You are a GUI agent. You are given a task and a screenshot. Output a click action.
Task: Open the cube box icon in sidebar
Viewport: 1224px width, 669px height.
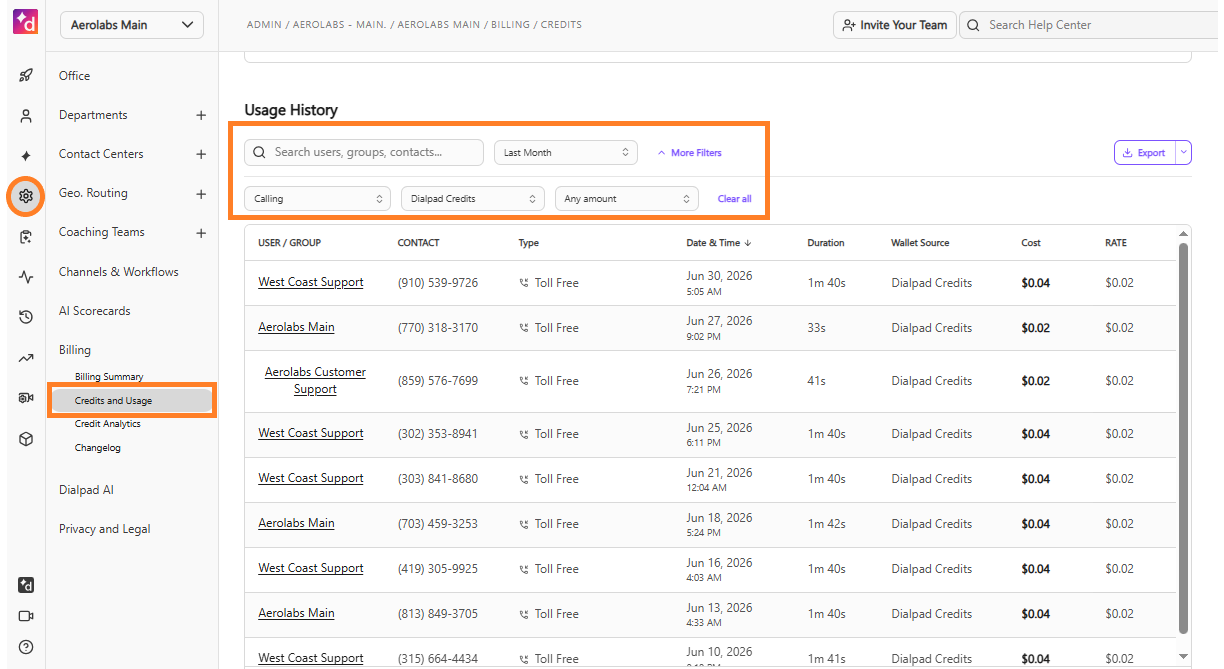pyautogui.click(x=26, y=438)
